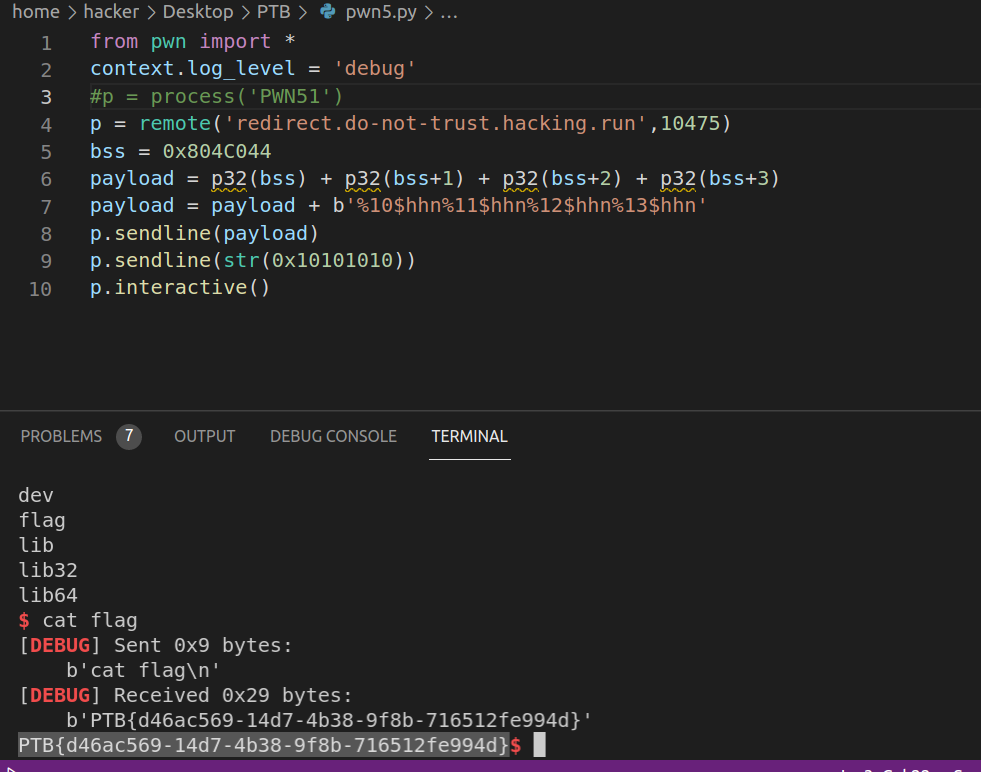
Task: Open the 'Desktop' breadcrumb segment
Action: click(198, 12)
